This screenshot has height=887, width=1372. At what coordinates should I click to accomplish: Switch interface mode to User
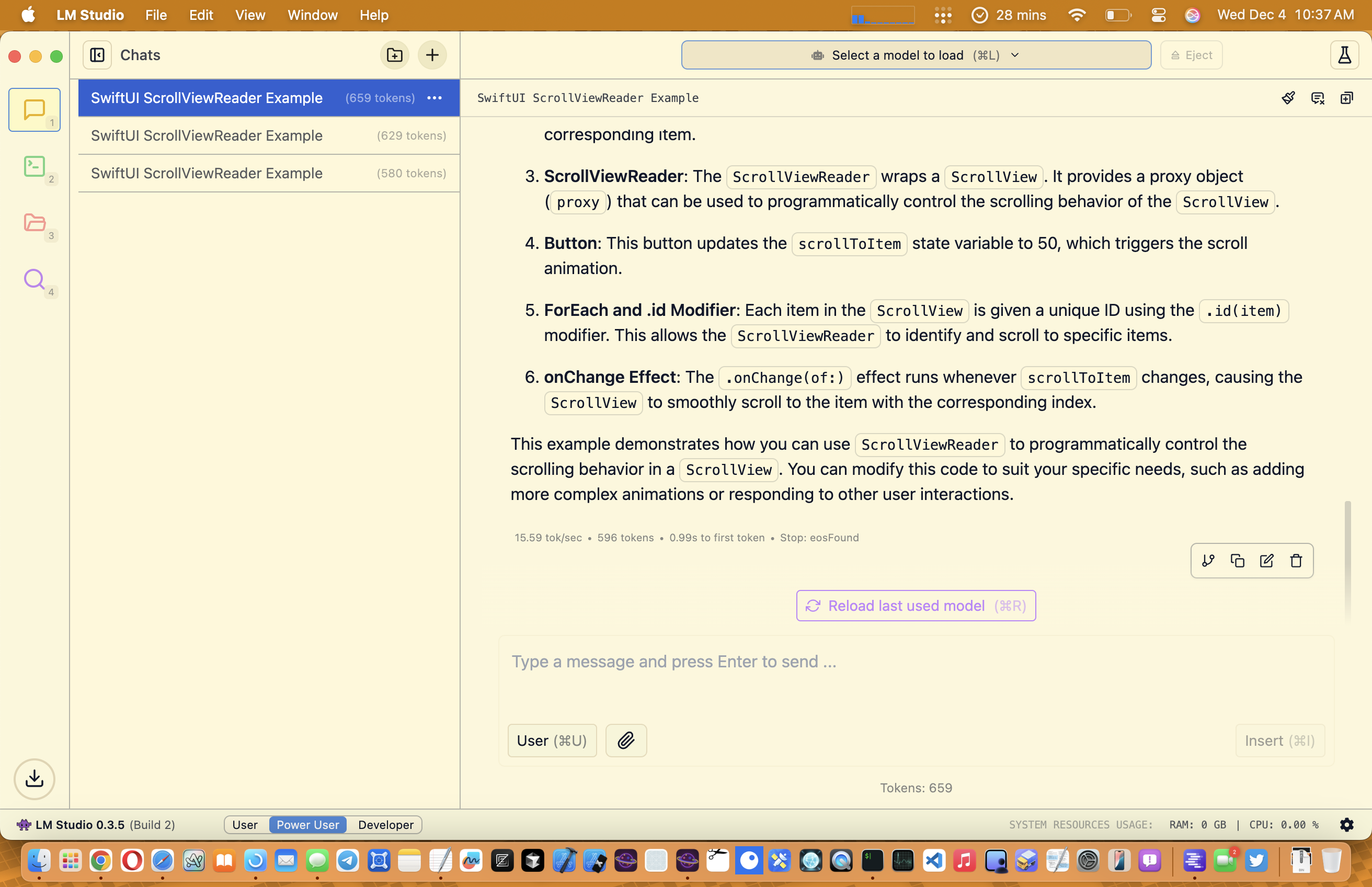[x=245, y=825]
